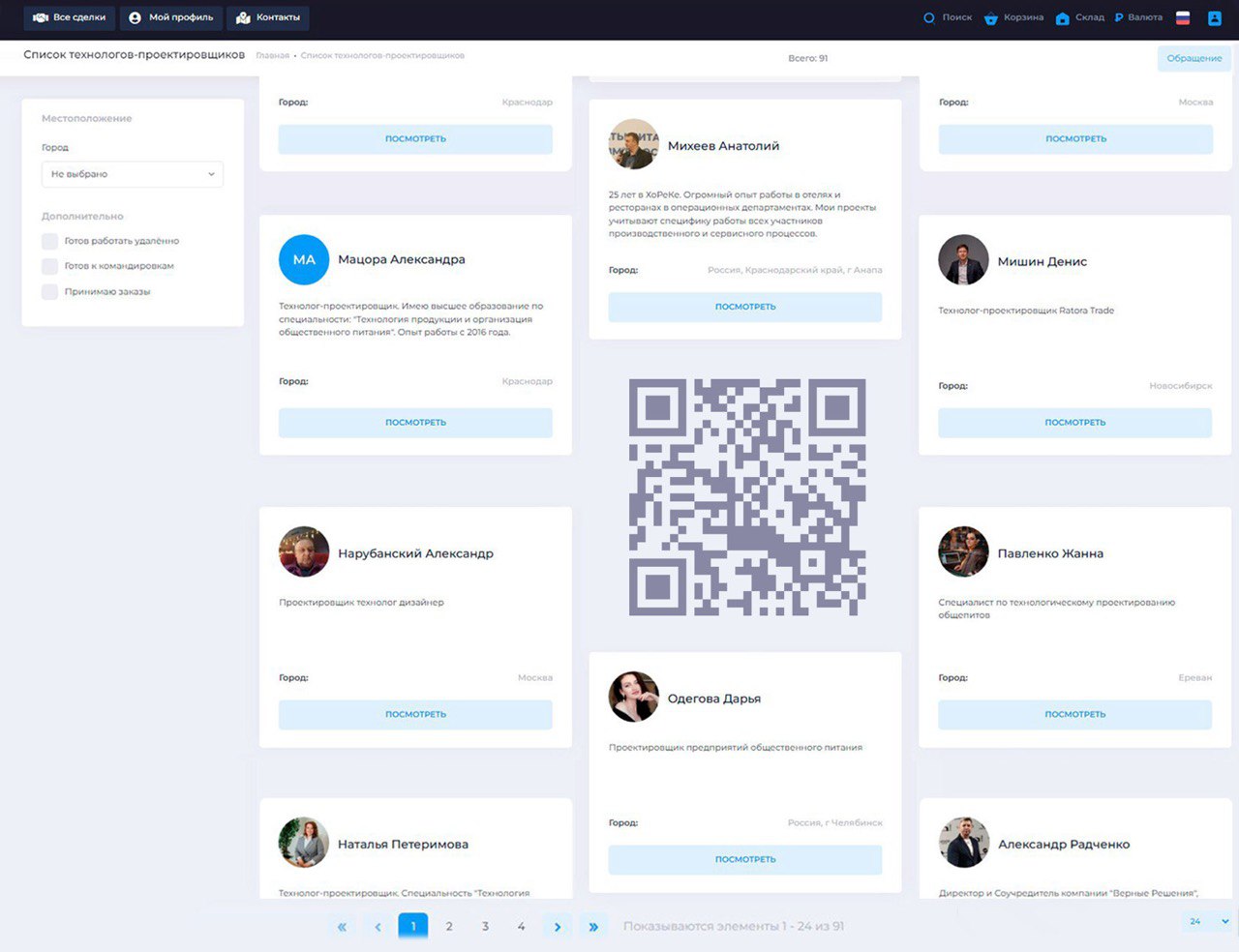This screenshot has height=952, width=1239.
Task: Click the currency (Валюта) ruble icon
Action: pyautogui.click(x=1119, y=17)
